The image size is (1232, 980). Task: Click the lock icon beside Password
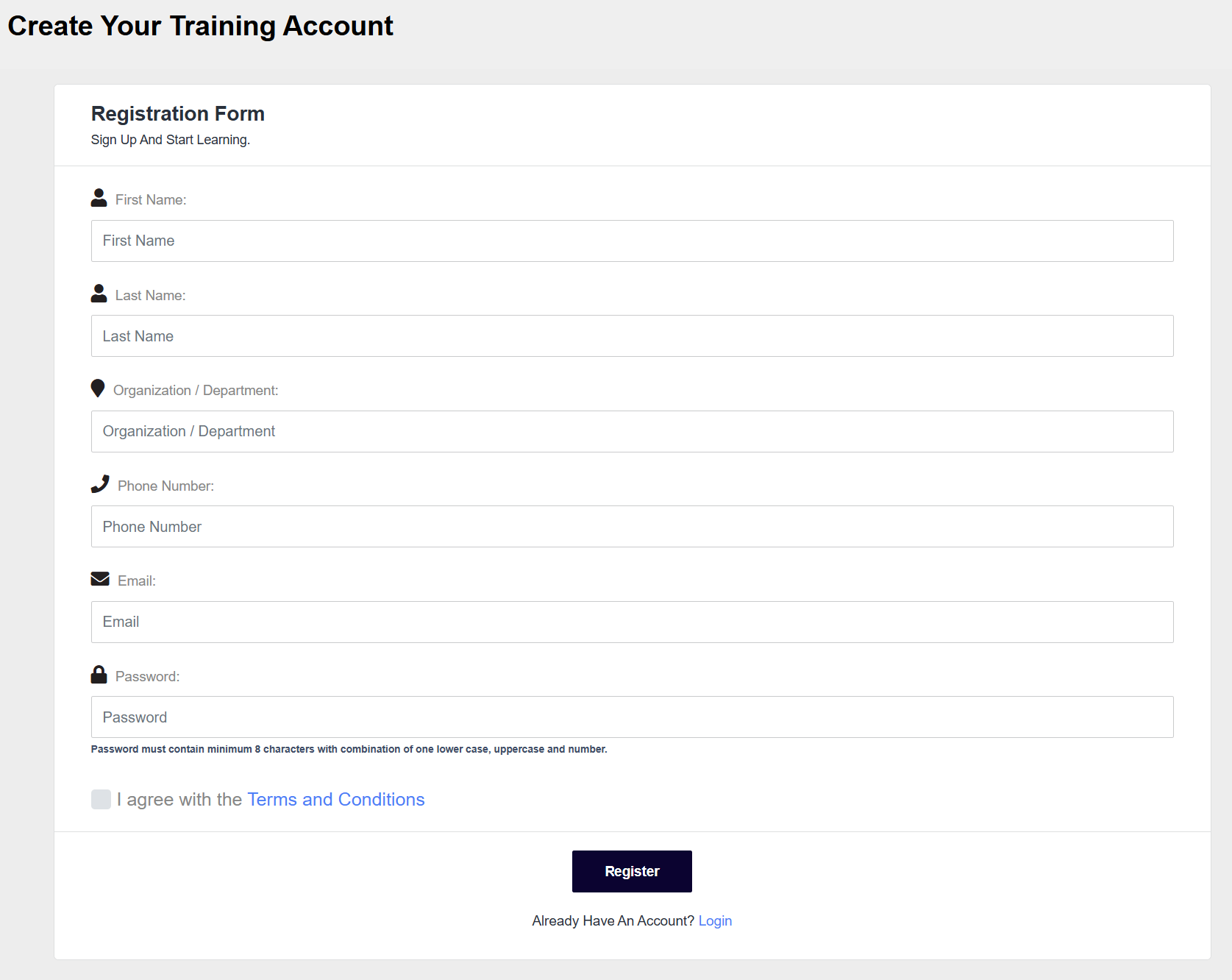pyautogui.click(x=99, y=674)
